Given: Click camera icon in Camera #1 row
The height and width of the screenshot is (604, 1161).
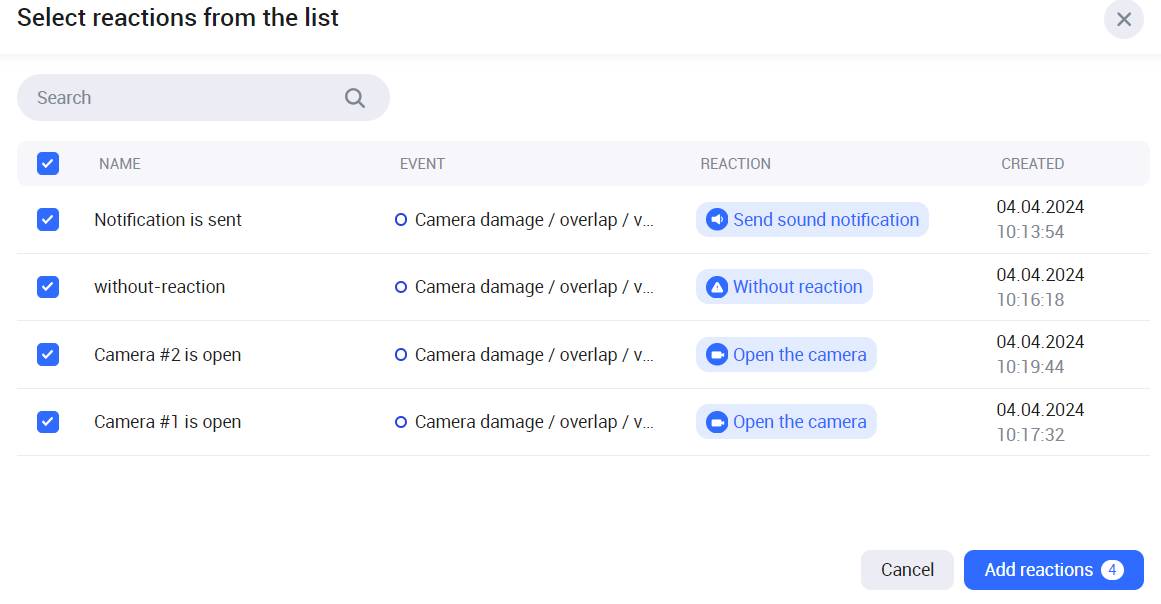Looking at the screenshot, I should (x=716, y=422).
